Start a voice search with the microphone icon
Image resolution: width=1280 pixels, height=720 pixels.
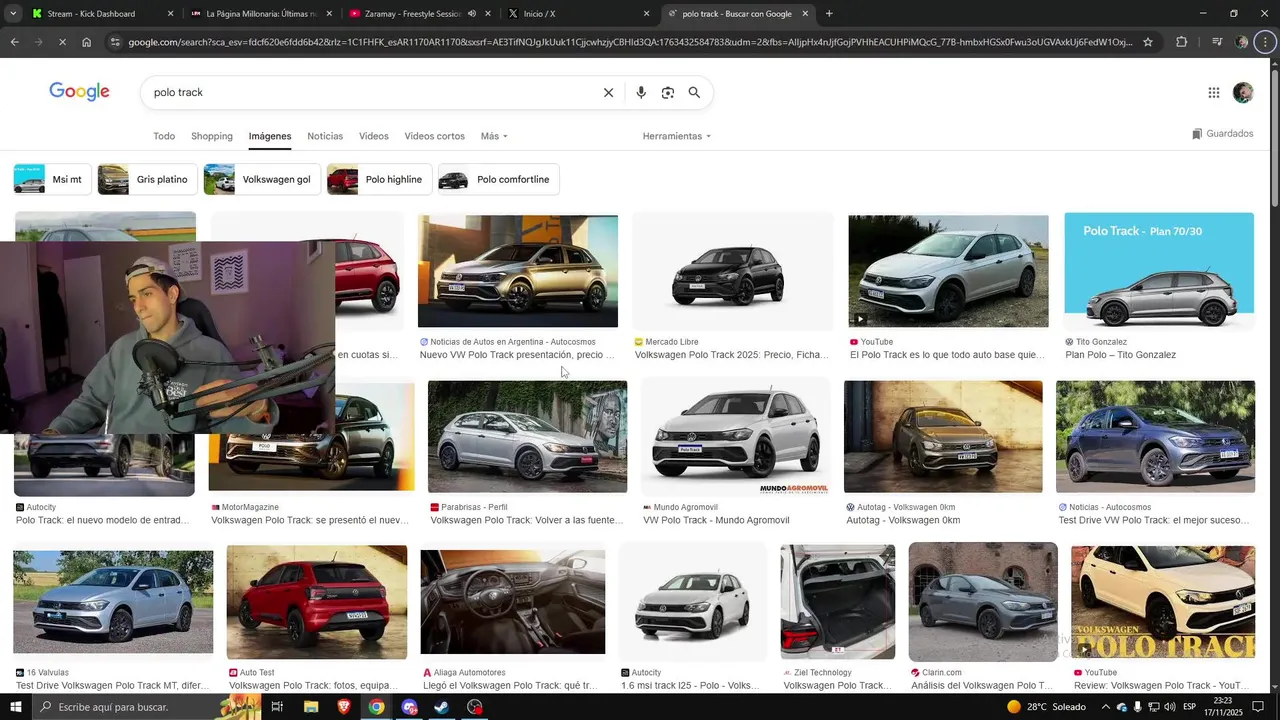[x=641, y=92]
